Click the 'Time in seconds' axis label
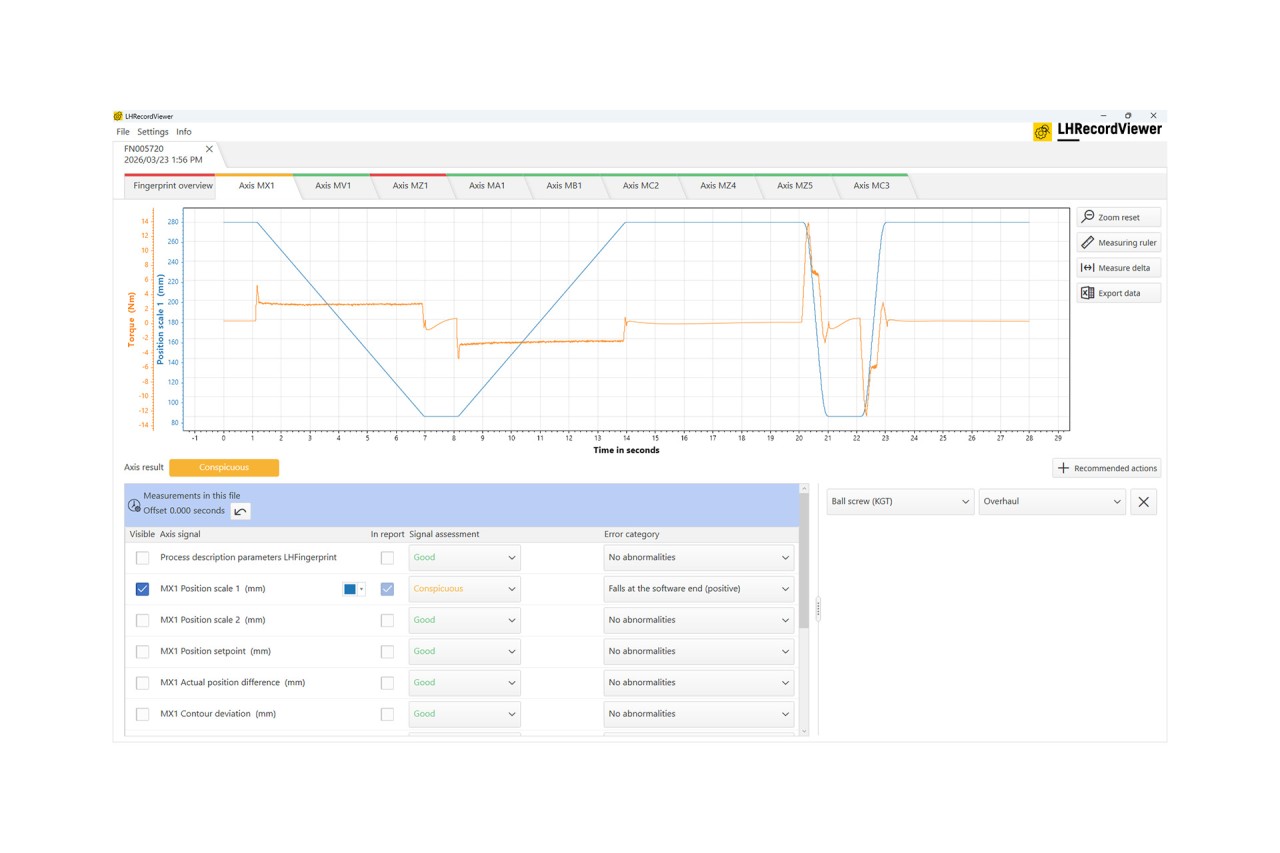1280x853 pixels. [x=626, y=450]
